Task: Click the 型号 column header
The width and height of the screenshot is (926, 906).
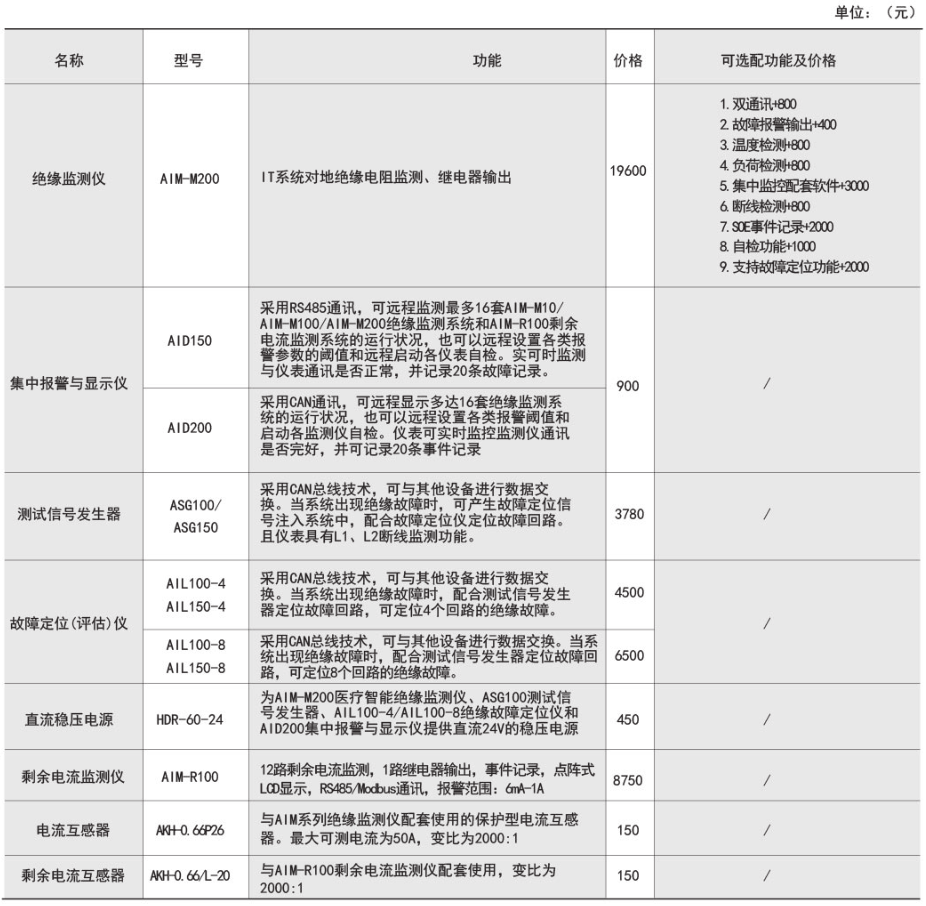Action: click(188, 60)
